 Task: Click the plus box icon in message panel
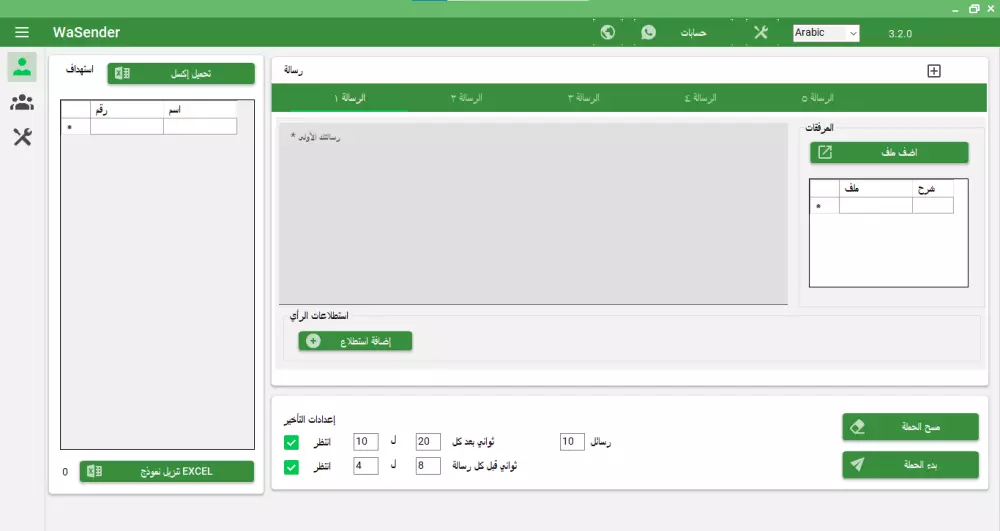click(x=934, y=71)
